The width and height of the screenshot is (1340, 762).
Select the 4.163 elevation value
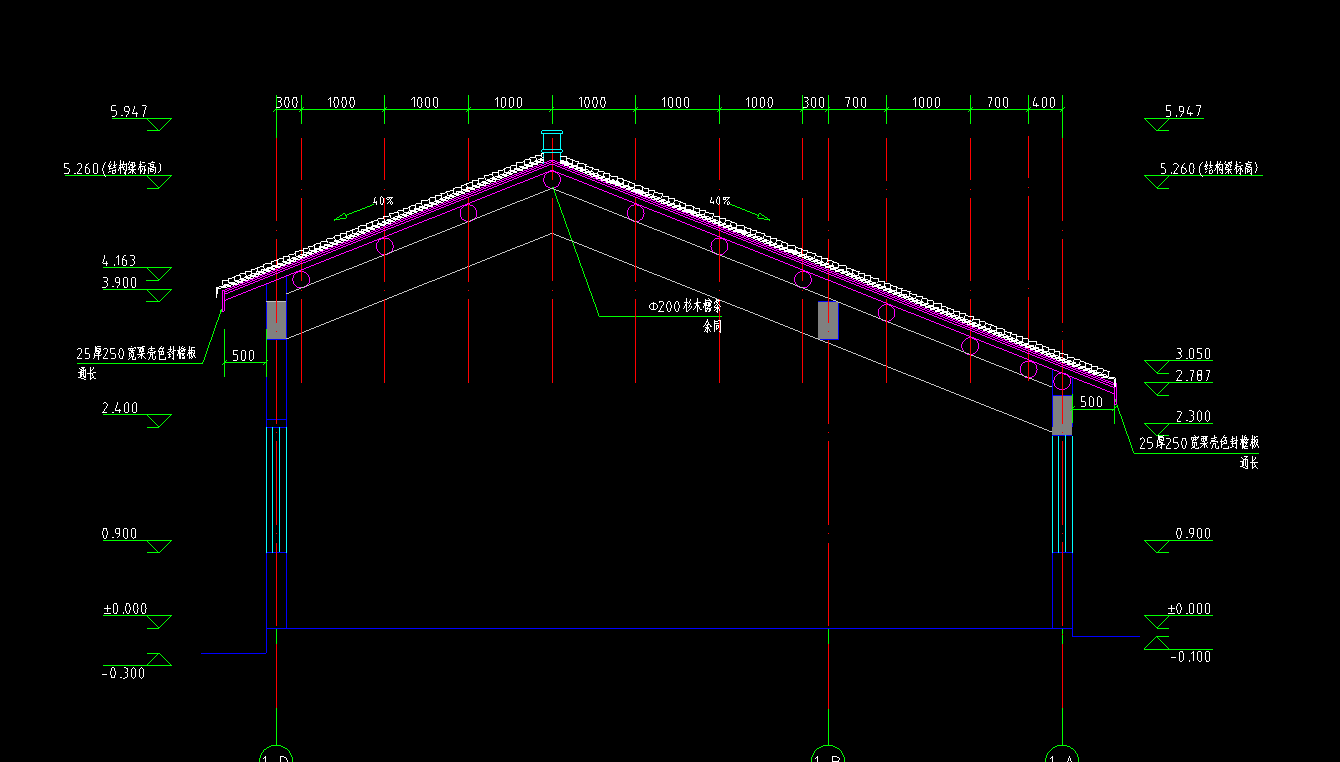pos(119,261)
